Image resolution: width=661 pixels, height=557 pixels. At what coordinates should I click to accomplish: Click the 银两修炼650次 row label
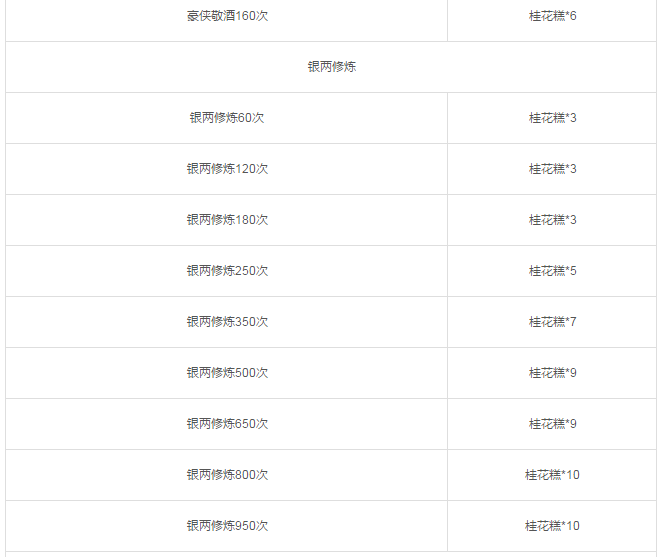(x=227, y=424)
